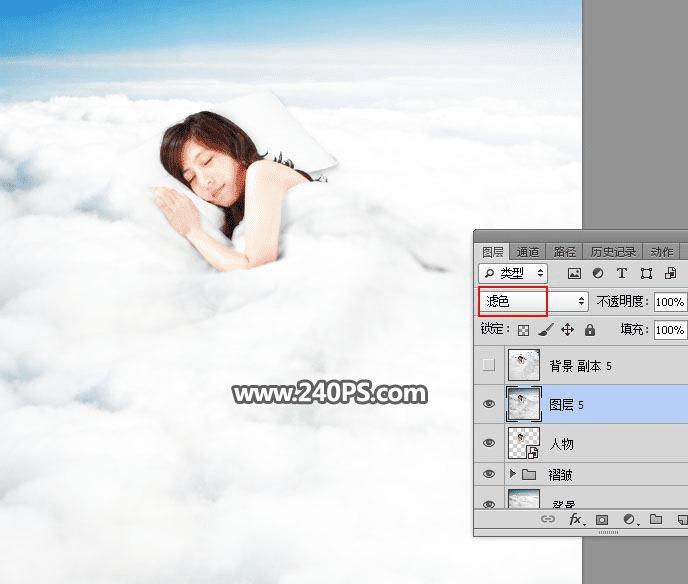This screenshot has width=688, height=584.
Task: Open the 类型 layer filter dropdown
Action: 513,273
